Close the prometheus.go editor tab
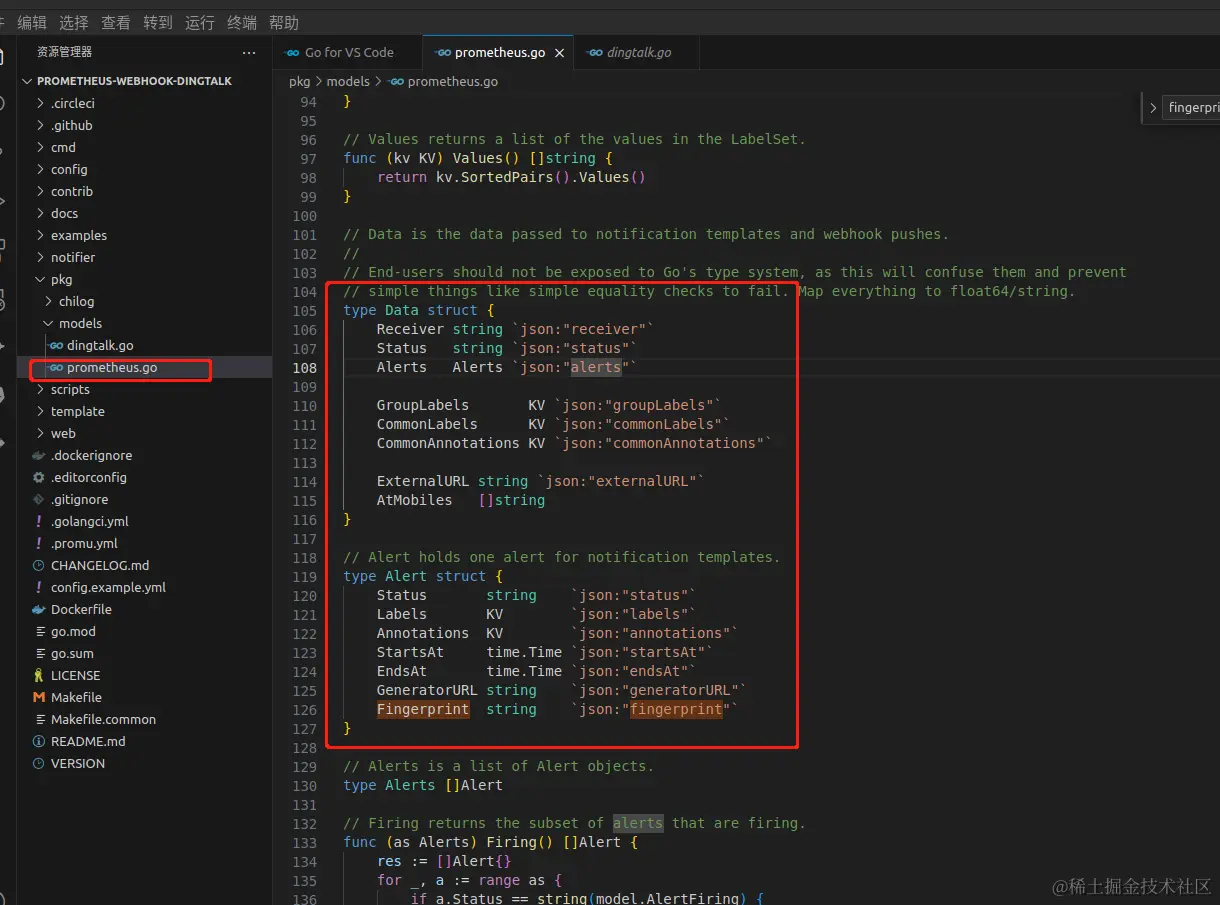 click(560, 53)
